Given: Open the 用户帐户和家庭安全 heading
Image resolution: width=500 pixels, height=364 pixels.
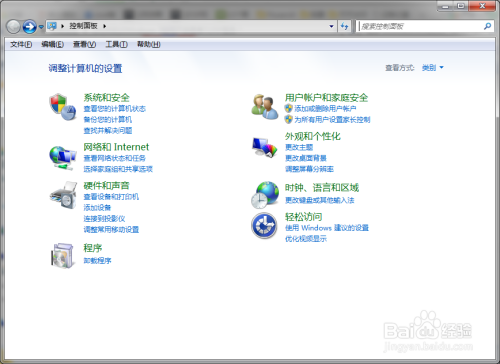Looking at the screenshot, I should [326, 98].
